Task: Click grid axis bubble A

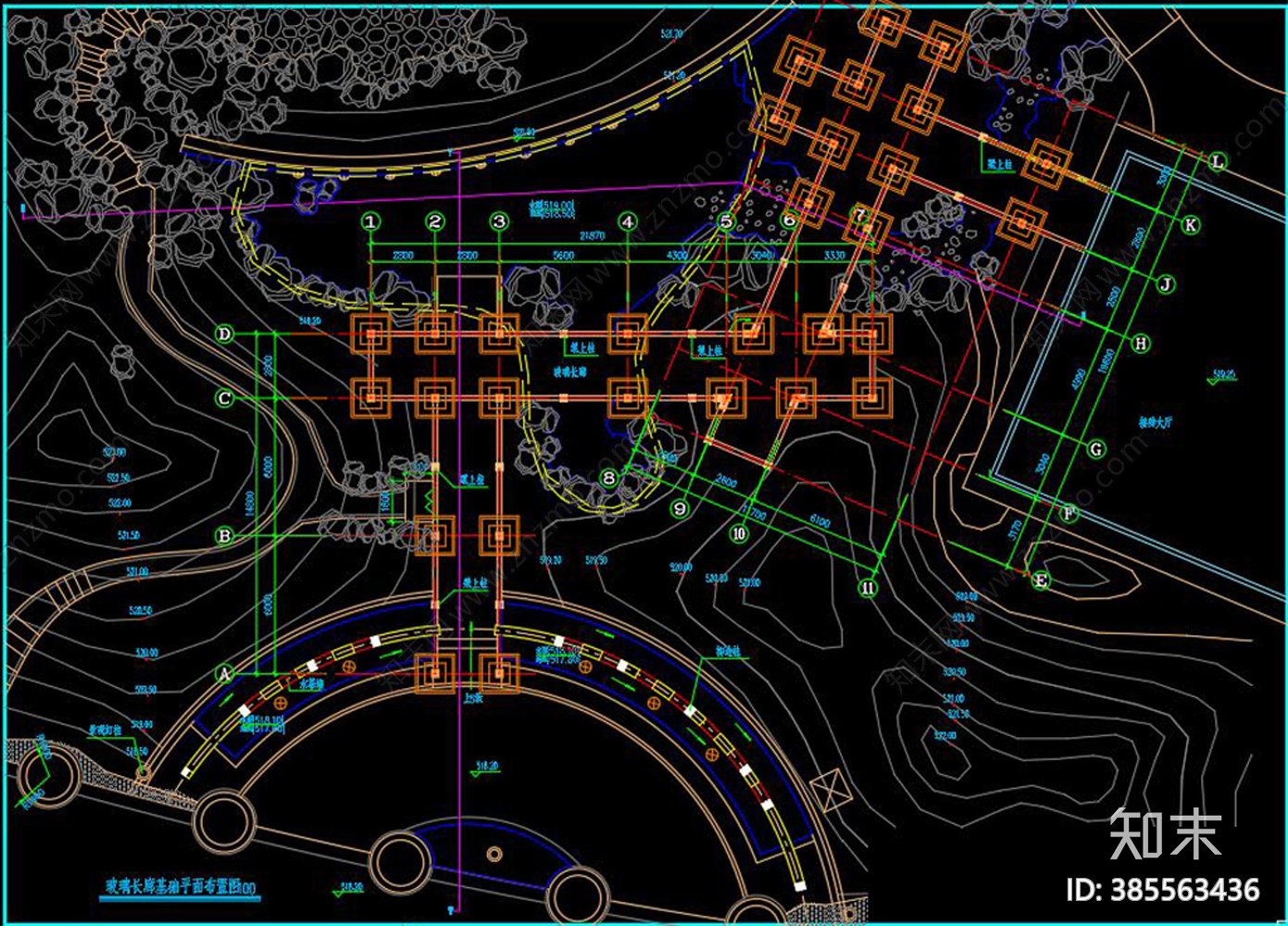Action: coord(224,673)
